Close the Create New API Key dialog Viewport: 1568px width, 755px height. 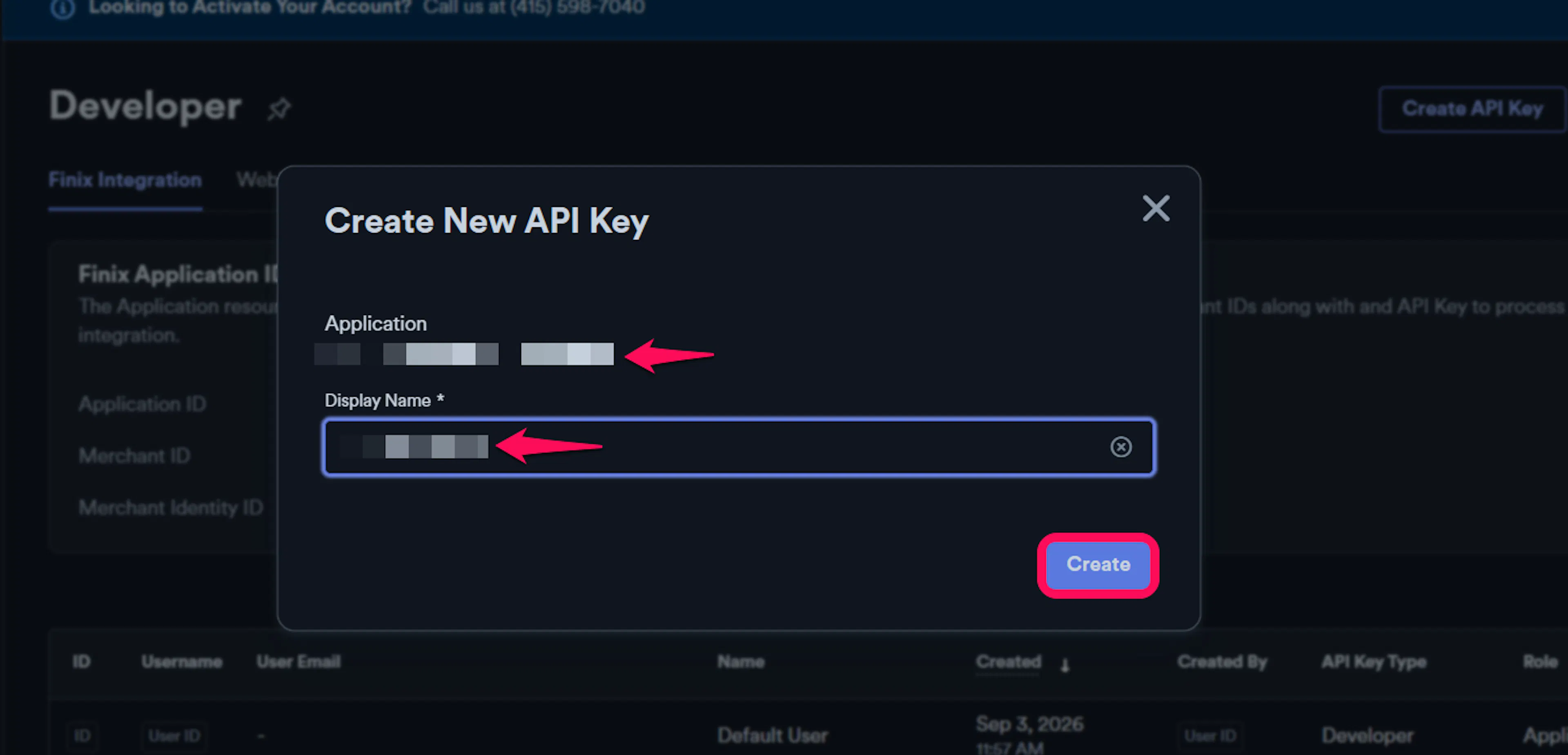click(1155, 209)
